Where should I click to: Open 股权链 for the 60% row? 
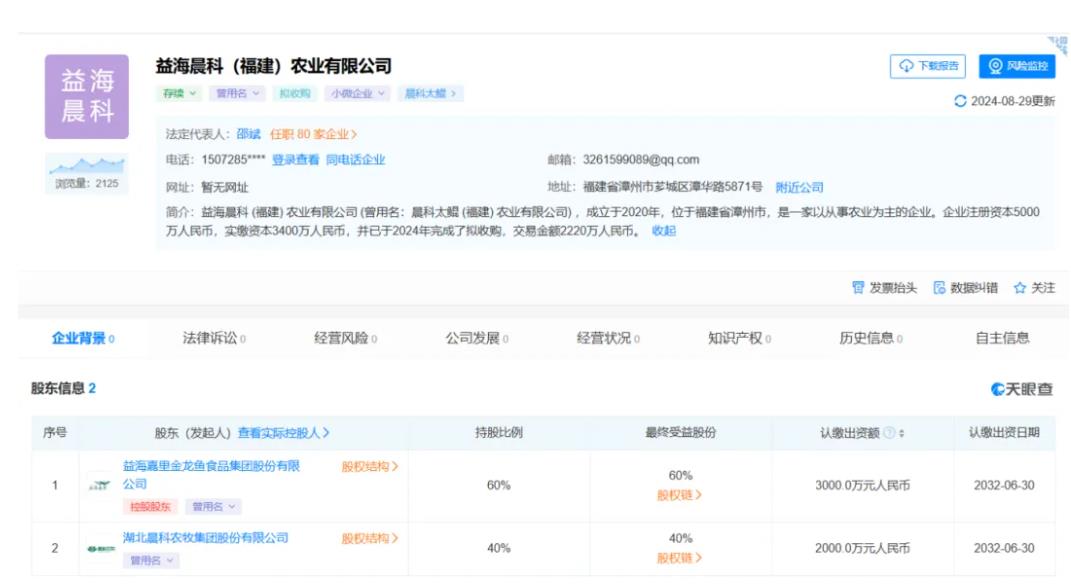pos(679,495)
